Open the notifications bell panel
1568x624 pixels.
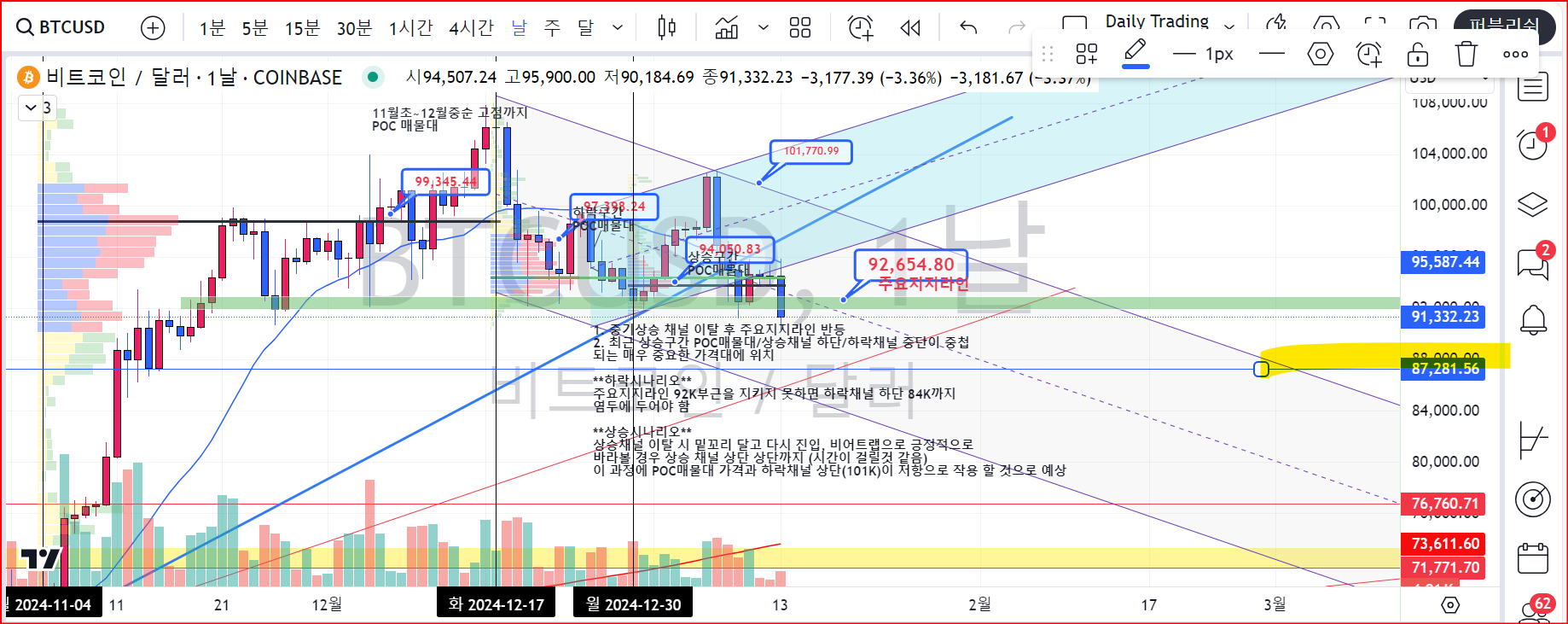(1532, 320)
